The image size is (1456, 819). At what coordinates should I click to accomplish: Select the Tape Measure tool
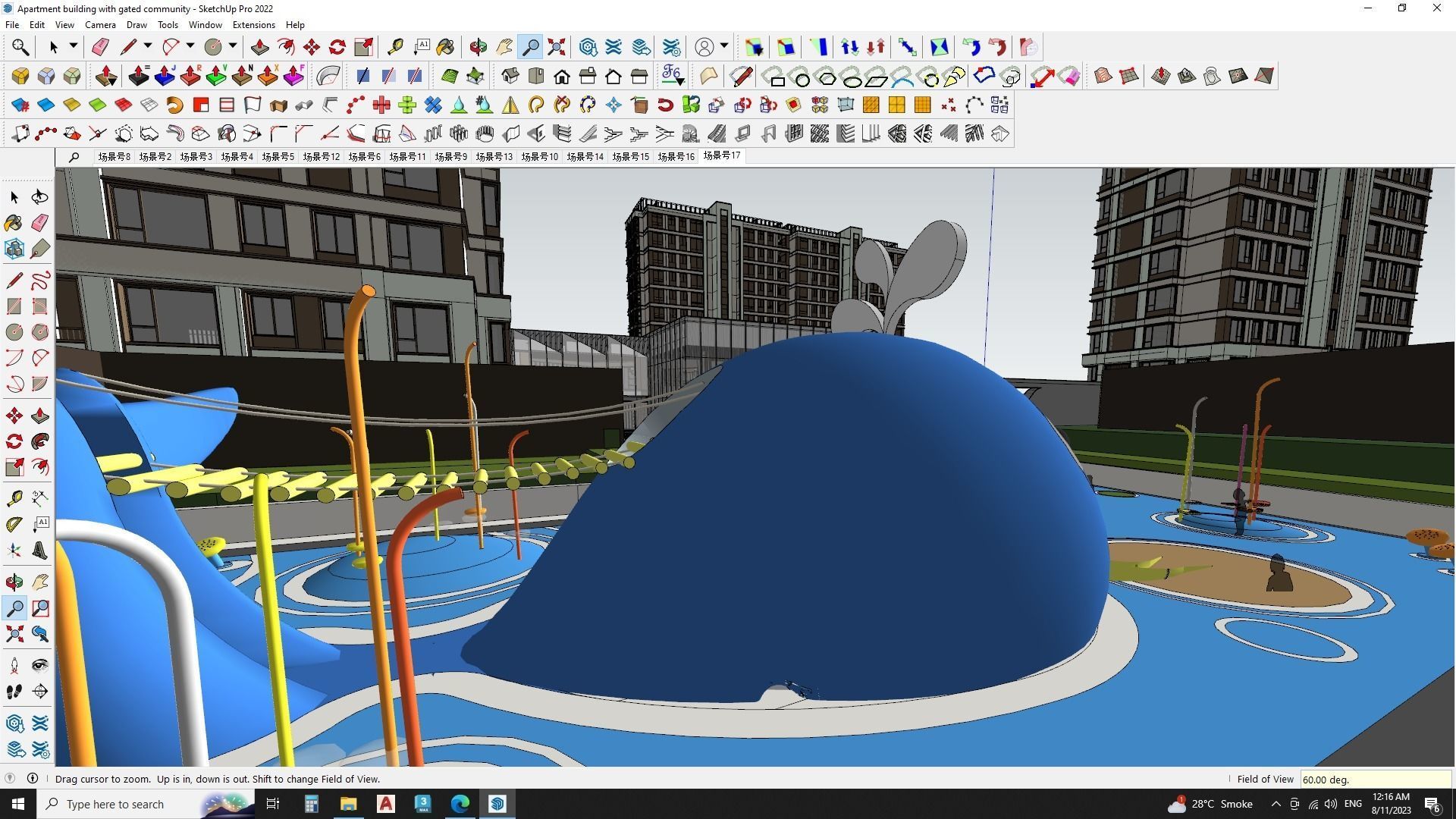[394, 47]
